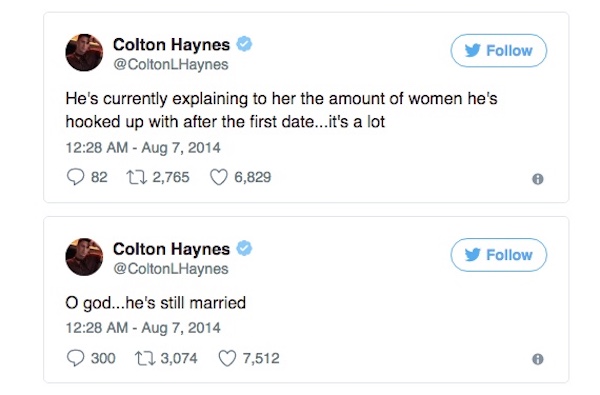The height and width of the screenshot is (395, 600).
Task: Click the 'O god...he's still married' text
Action: [x=156, y=303]
